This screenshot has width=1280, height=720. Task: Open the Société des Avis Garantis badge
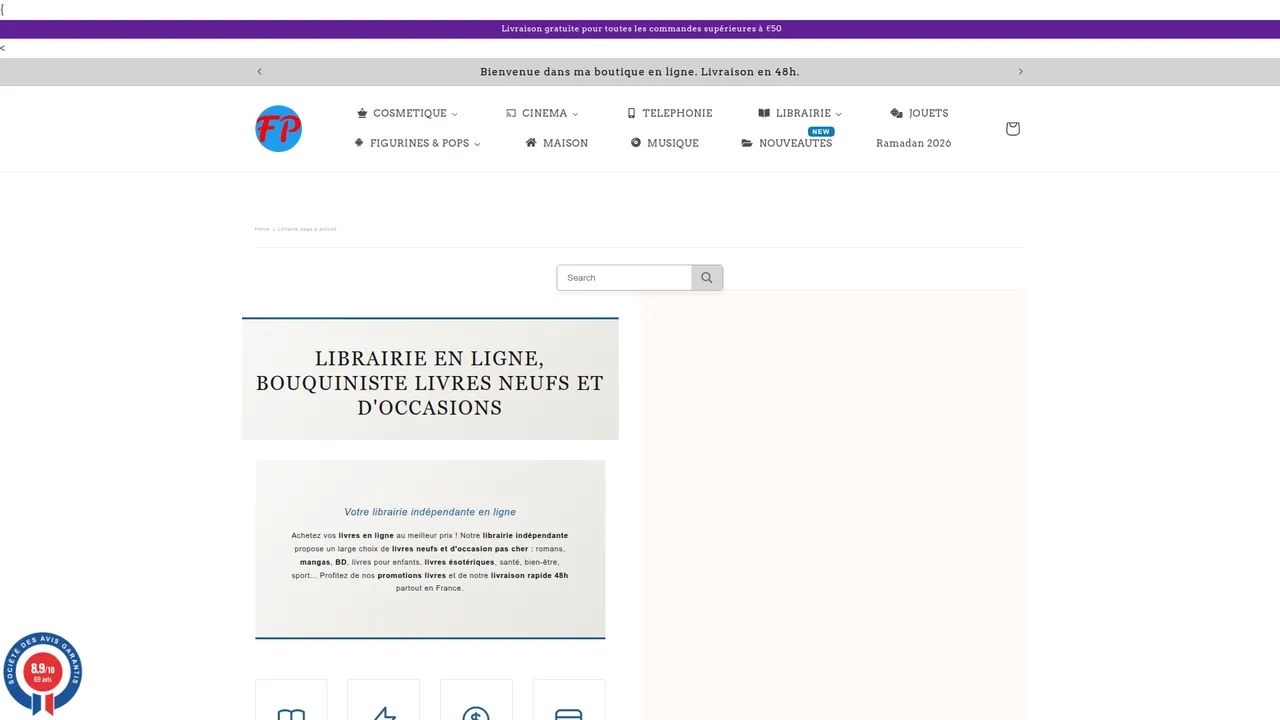(42, 673)
